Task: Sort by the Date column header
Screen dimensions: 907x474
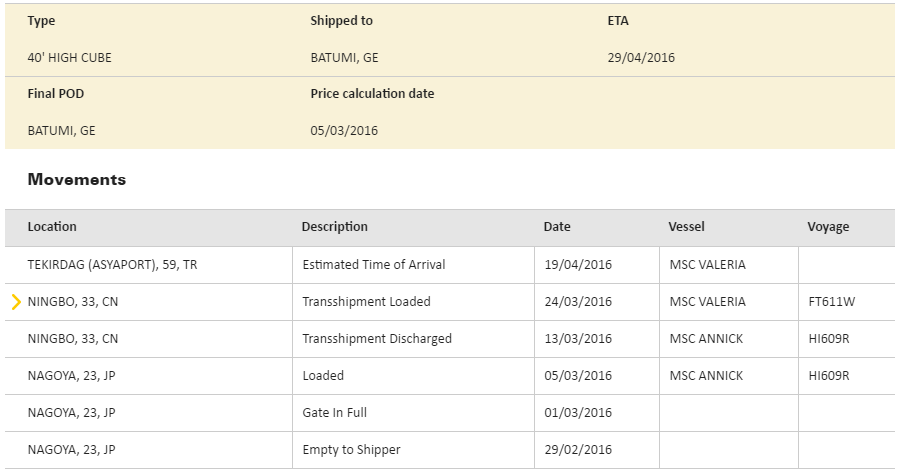Action: tap(557, 227)
